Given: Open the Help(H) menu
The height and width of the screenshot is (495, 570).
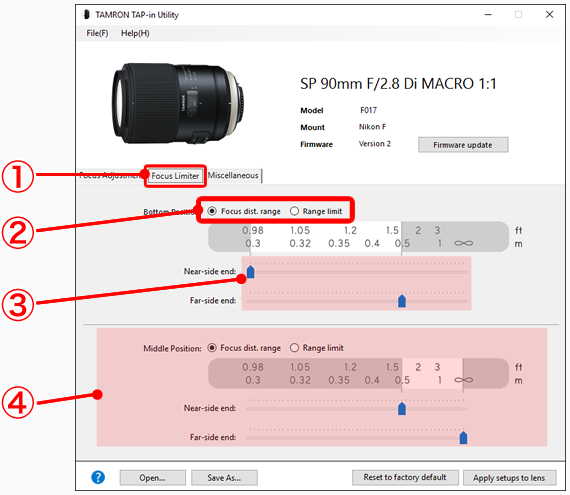Looking at the screenshot, I should pos(135,33).
